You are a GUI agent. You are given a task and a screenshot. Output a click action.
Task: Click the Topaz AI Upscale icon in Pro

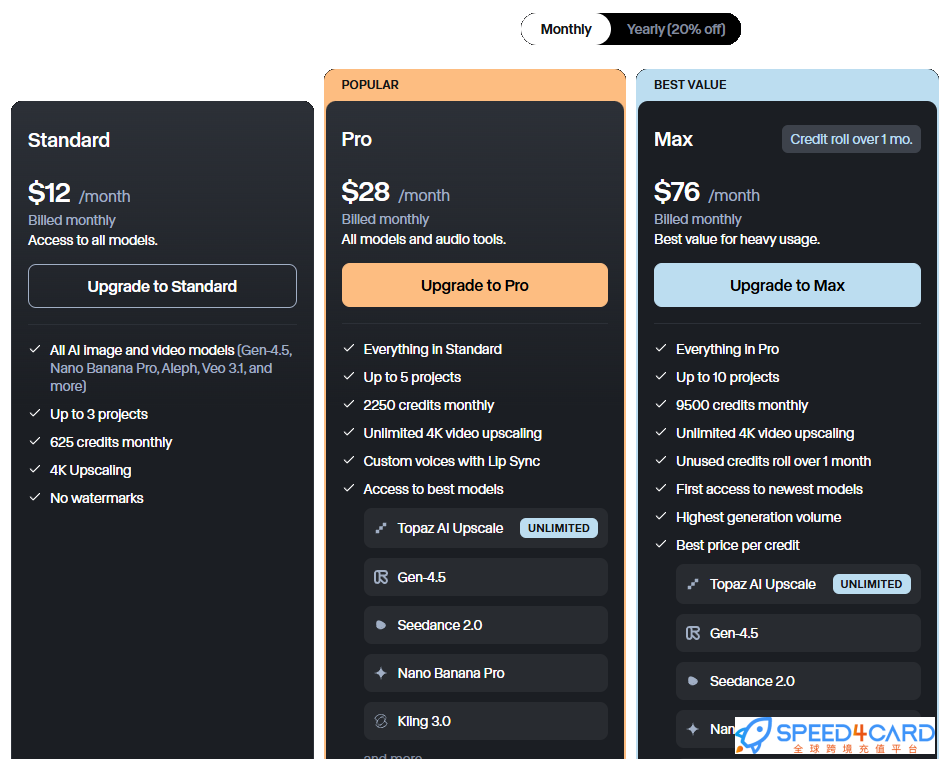[381, 528]
